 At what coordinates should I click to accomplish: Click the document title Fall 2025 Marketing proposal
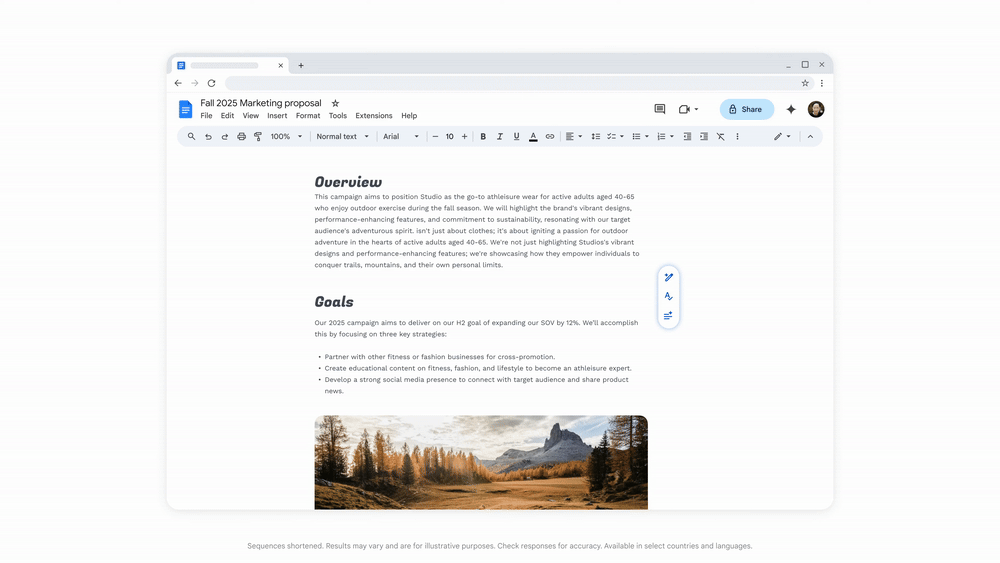(261, 103)
